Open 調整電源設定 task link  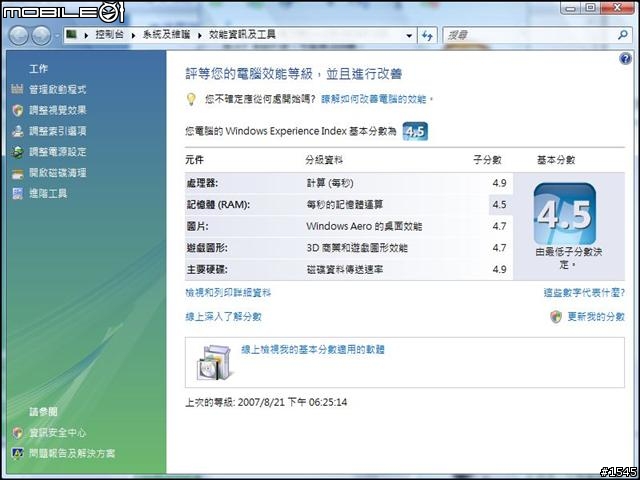point(58,152)
